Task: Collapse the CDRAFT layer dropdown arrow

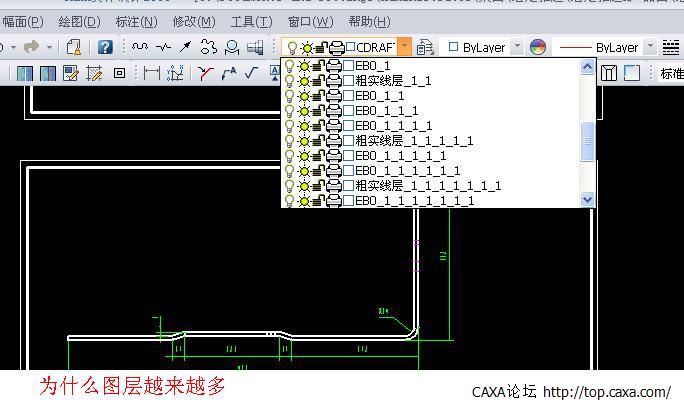Action: click(x=404, y=47)
